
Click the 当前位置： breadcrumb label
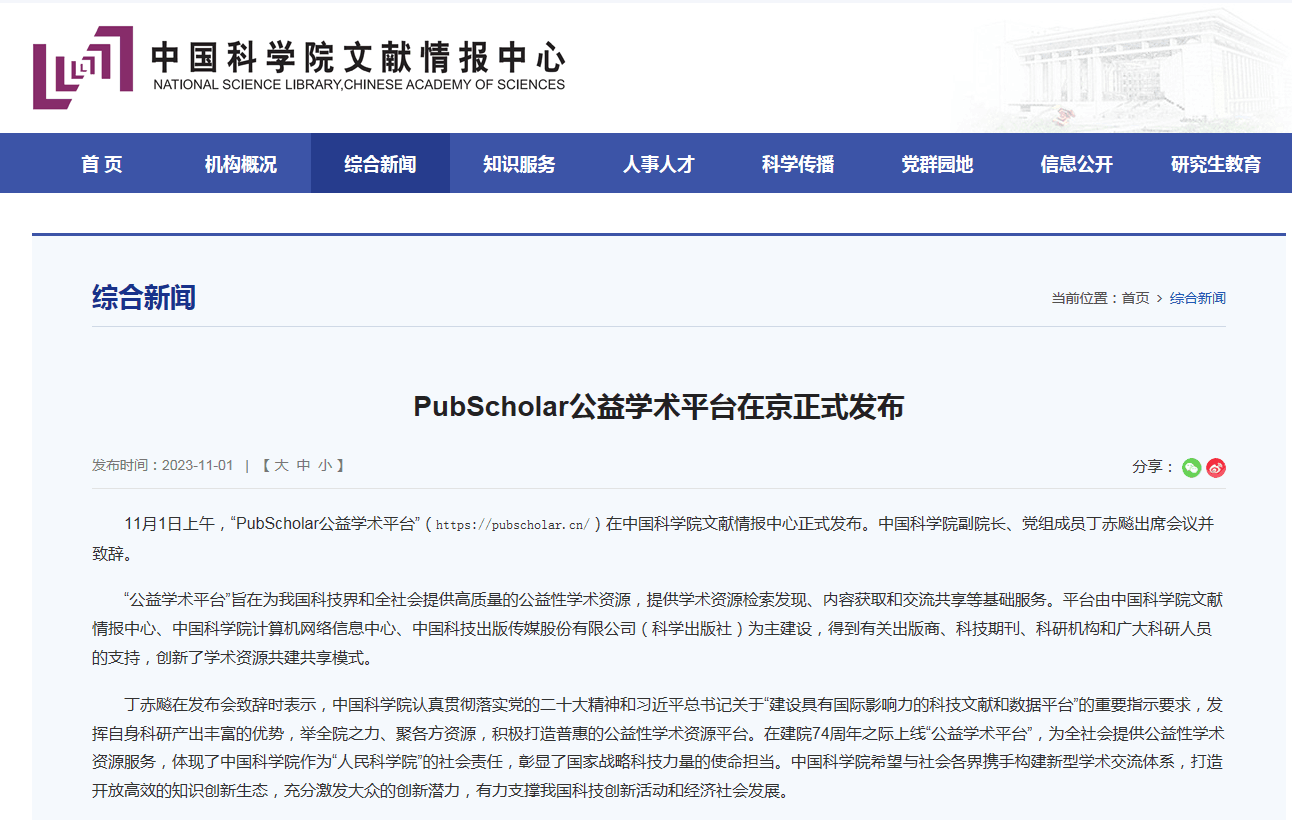pyautogui.click(x=1086, y=298)
